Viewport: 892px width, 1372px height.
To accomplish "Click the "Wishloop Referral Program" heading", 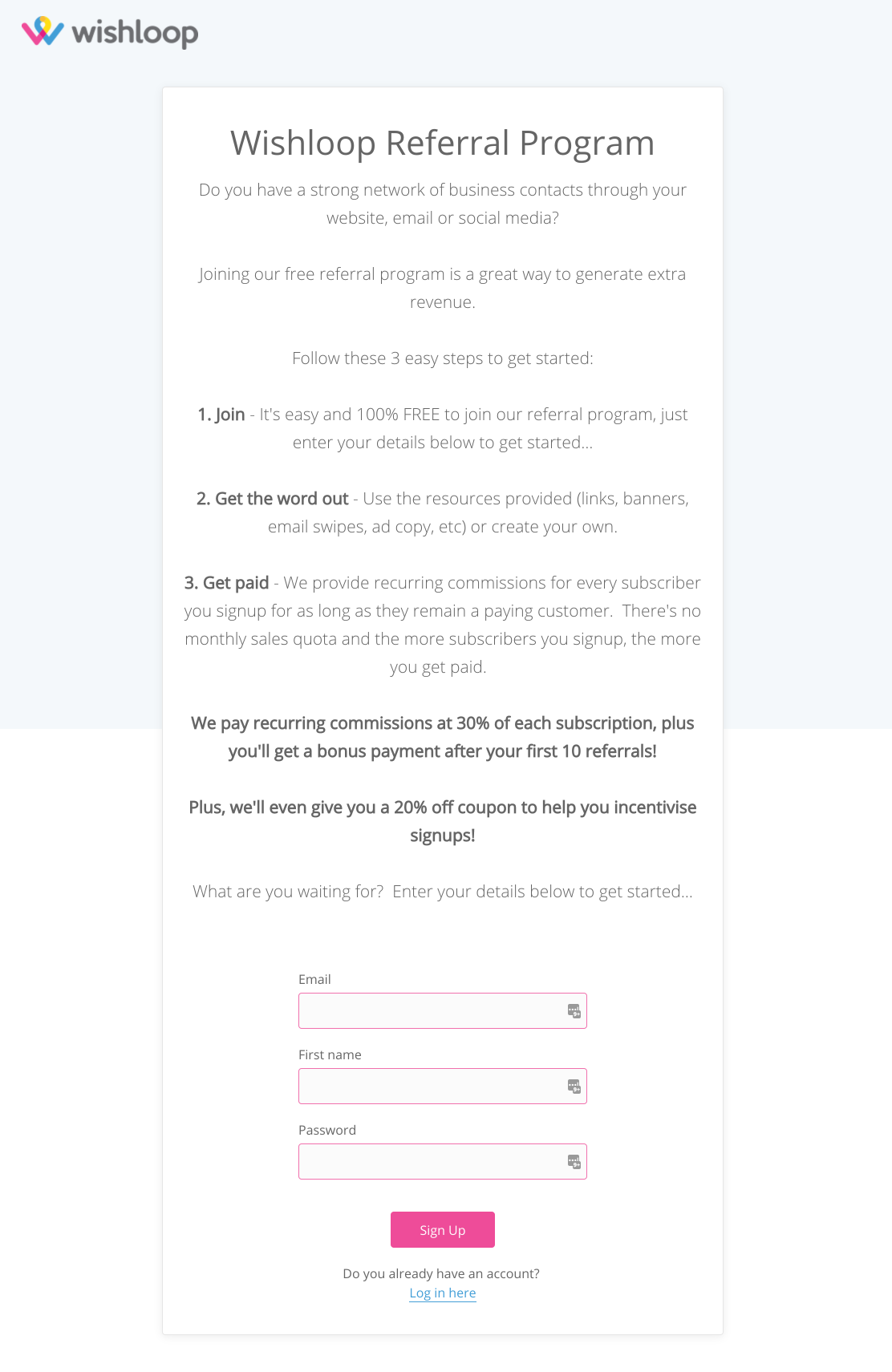I will [x=443, y=144].
